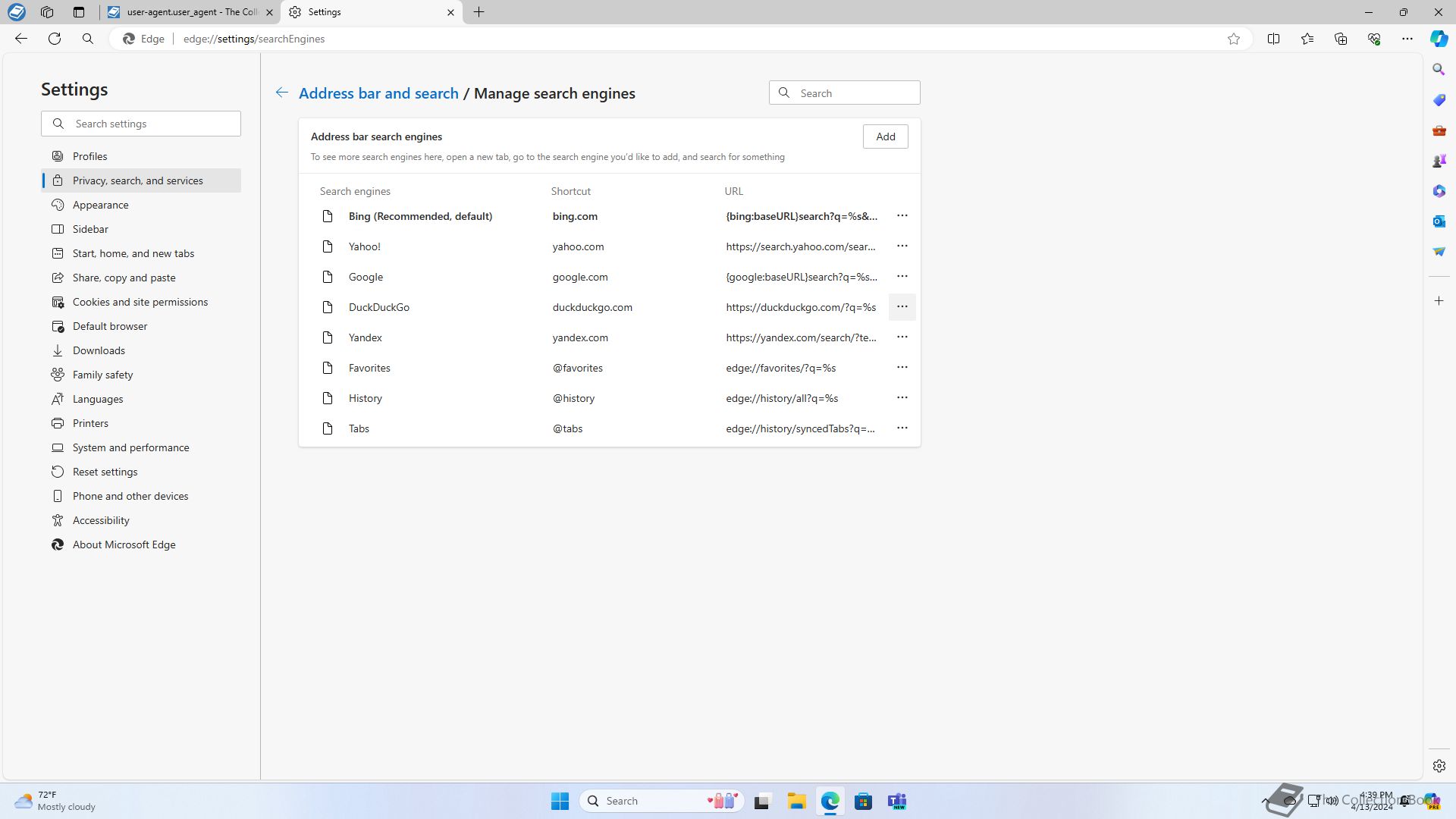Open more actions for Yandex row
The height and width of the screenshot is (819, 1456).
pos(902,337)
